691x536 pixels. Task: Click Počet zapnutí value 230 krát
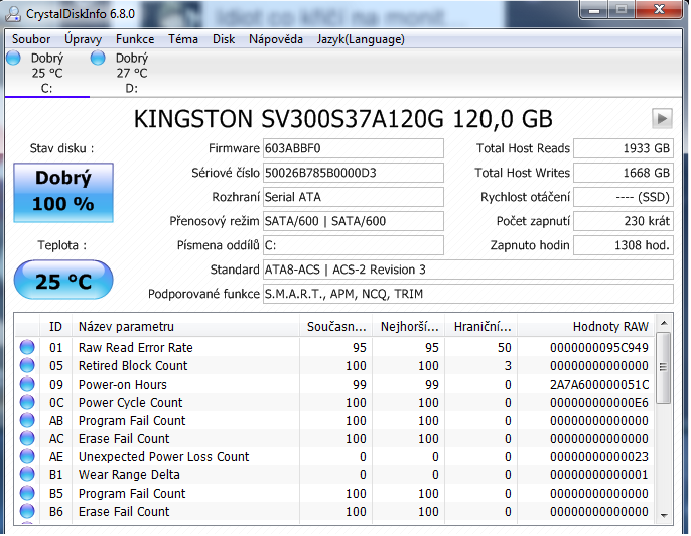pos(623,221)
